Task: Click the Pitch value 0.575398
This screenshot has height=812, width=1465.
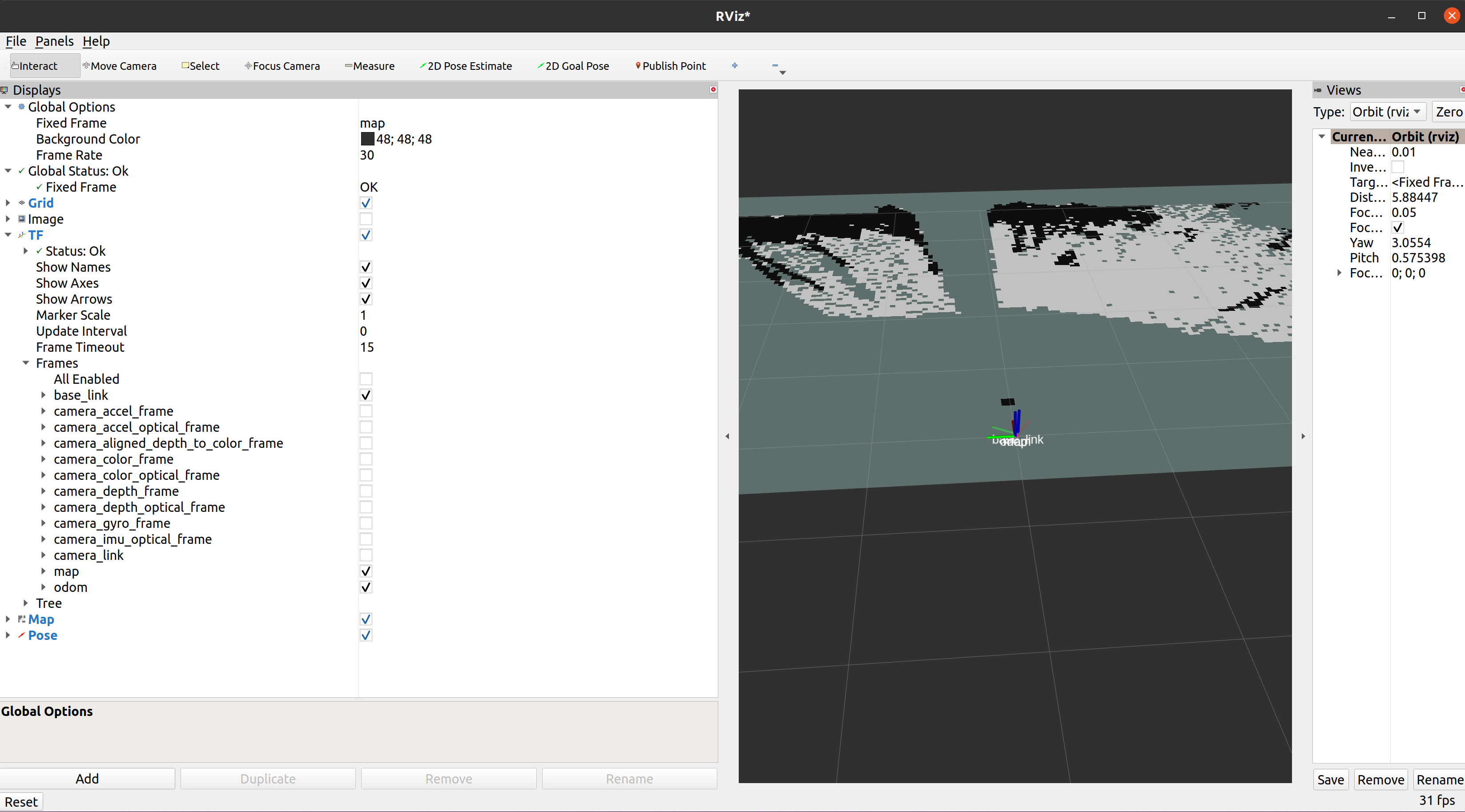Action: pyautogui.click(x=1418, y=257)
